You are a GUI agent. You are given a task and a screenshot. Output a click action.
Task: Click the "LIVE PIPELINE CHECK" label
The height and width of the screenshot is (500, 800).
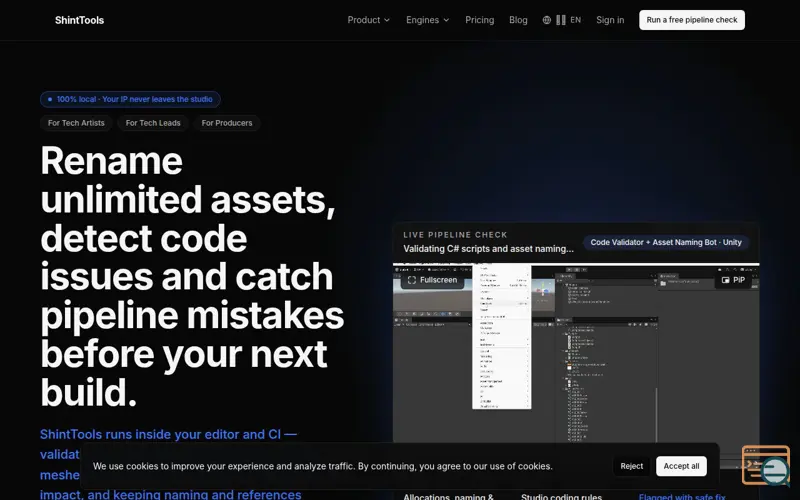(455, 235)
